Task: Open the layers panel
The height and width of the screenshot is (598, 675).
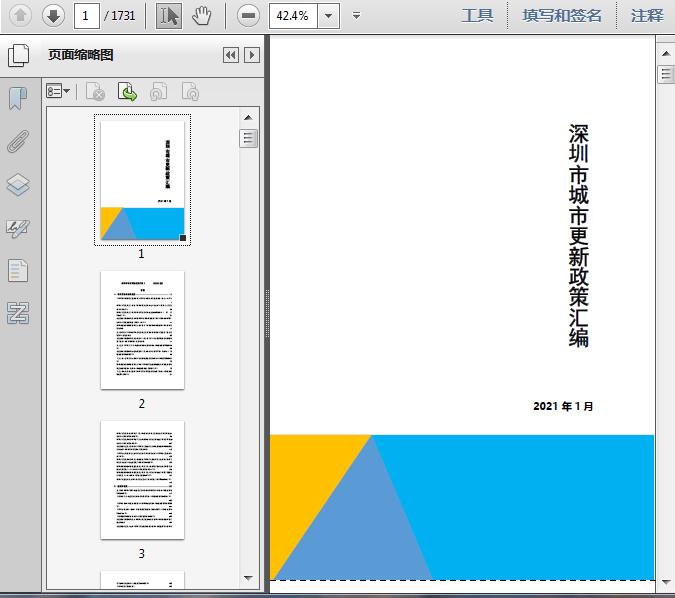Action: pos(18,185)
